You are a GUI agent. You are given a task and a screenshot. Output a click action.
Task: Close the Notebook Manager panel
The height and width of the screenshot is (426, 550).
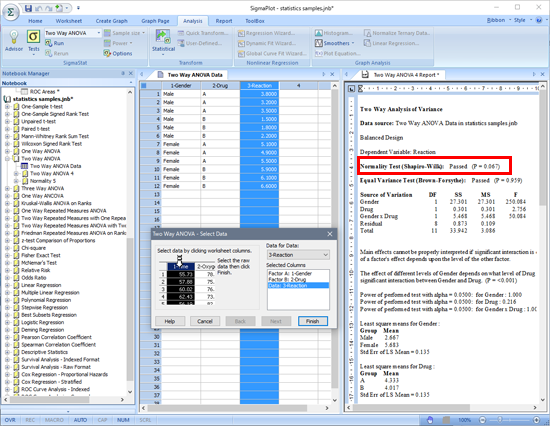coord(130,73)
